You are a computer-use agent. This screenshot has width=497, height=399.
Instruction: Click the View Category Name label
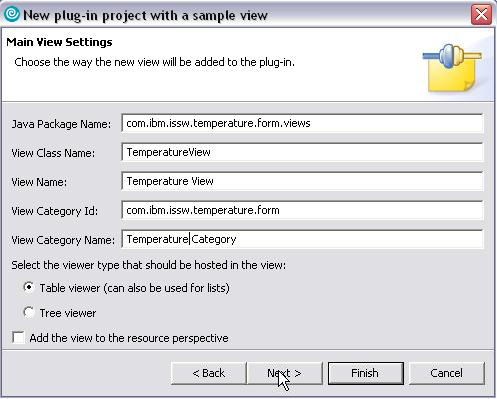coord(63,240)
